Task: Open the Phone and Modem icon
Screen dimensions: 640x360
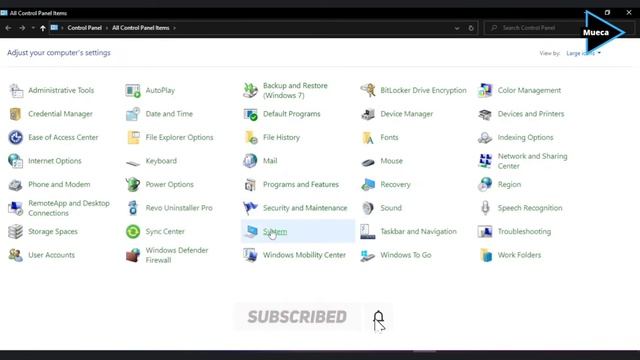Action: (x=16, y=184)
